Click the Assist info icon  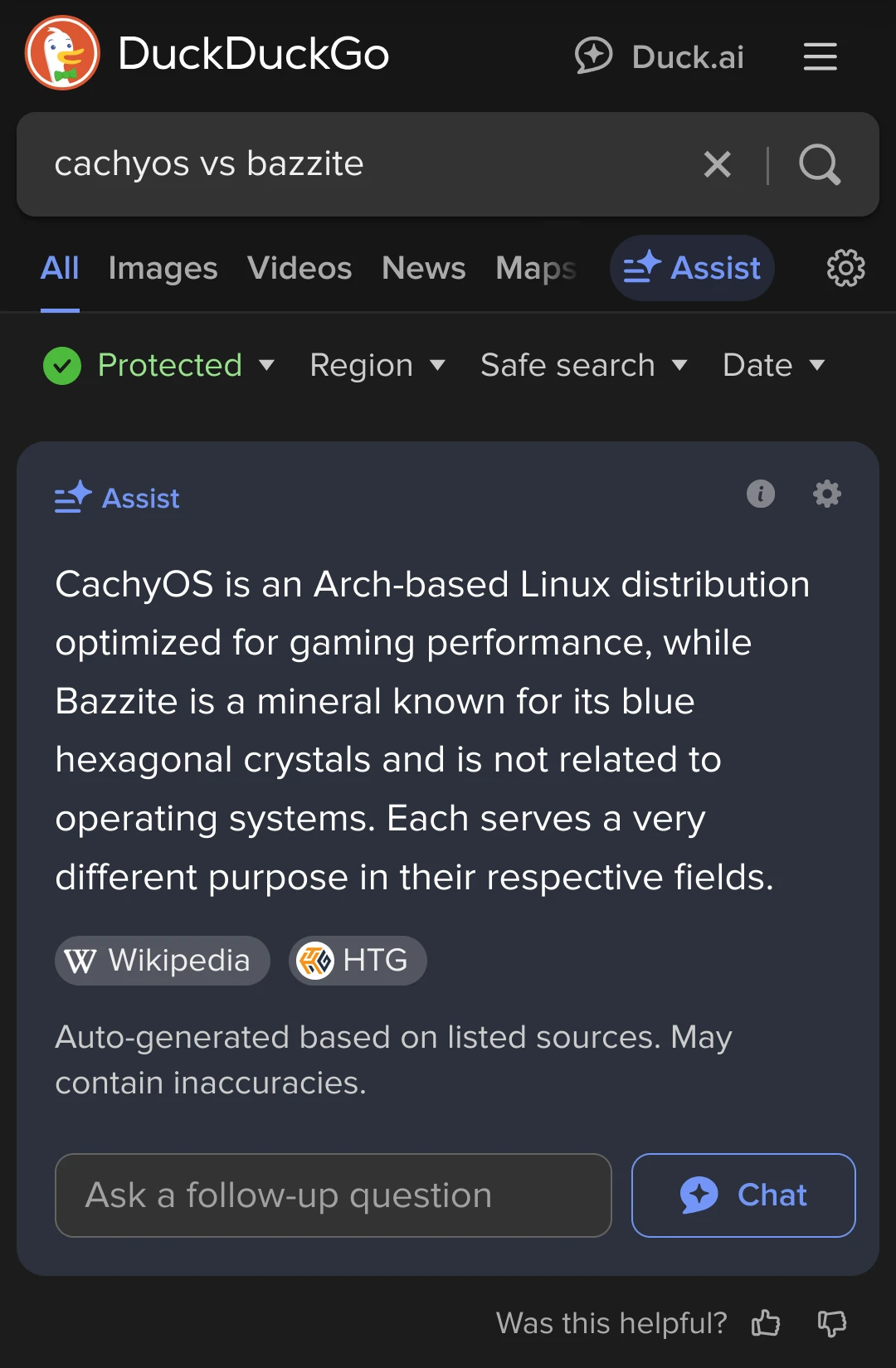[x=761, y=494]
